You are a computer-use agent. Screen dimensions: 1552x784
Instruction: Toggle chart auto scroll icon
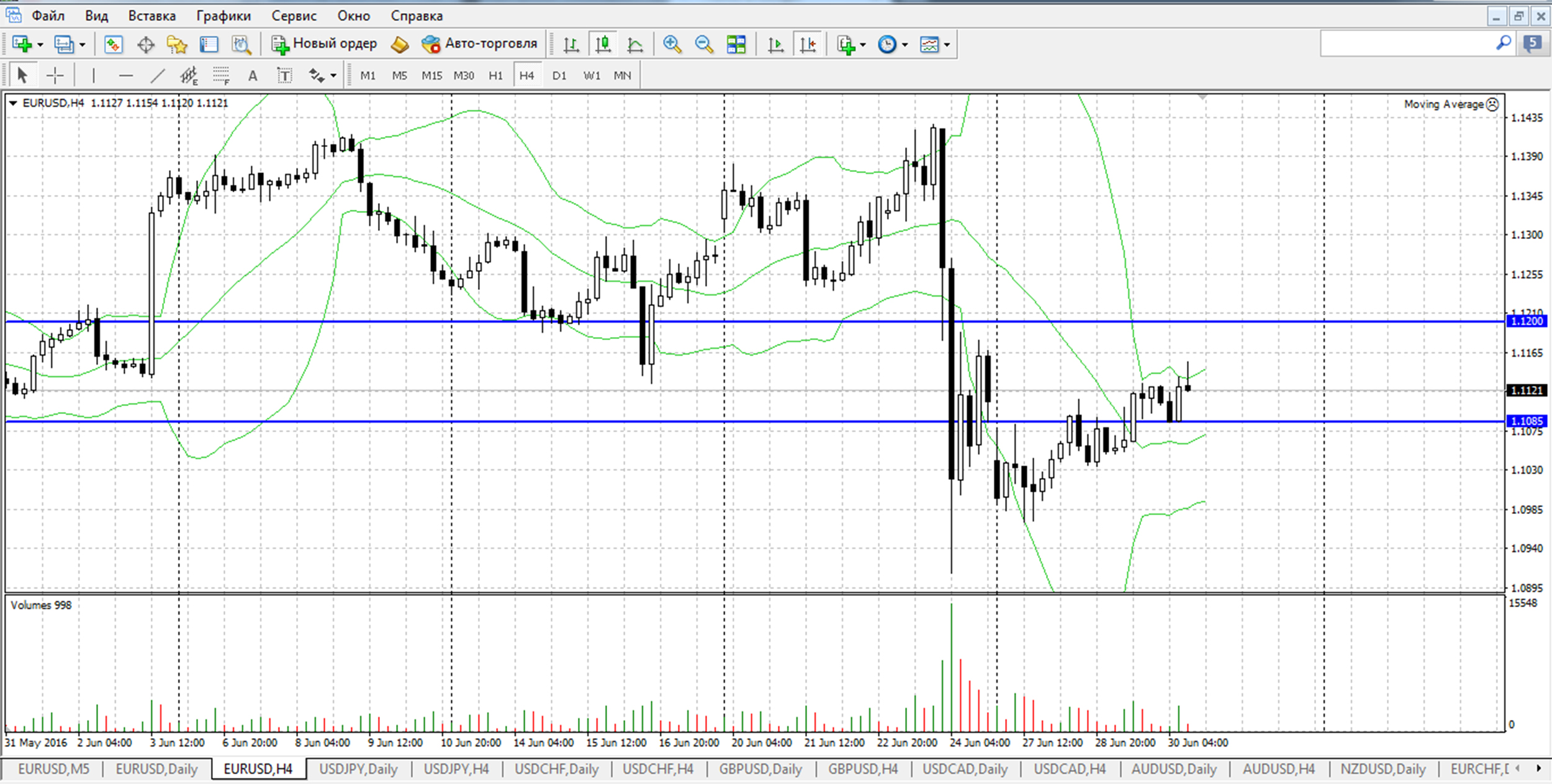[775, 45]
